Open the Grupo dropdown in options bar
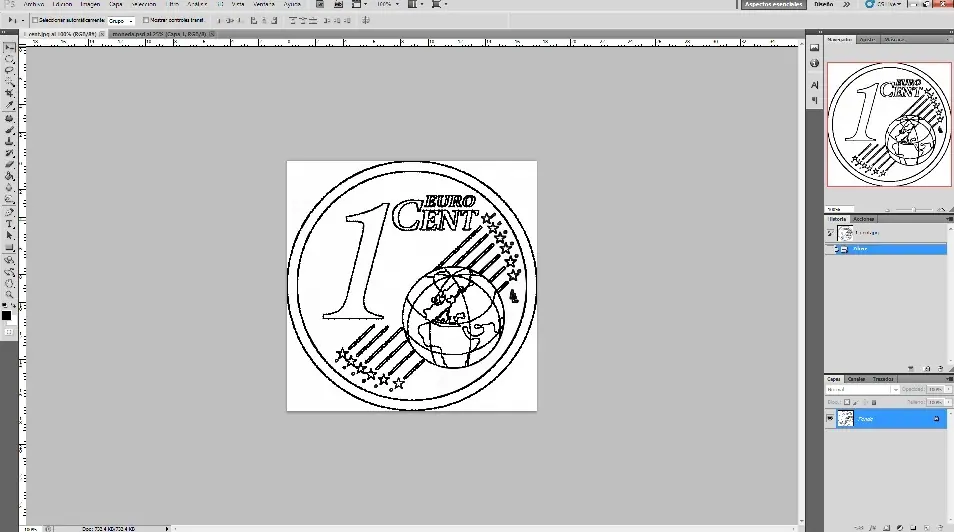Viewport: 954px width, 532px height. tap(120, 21)
